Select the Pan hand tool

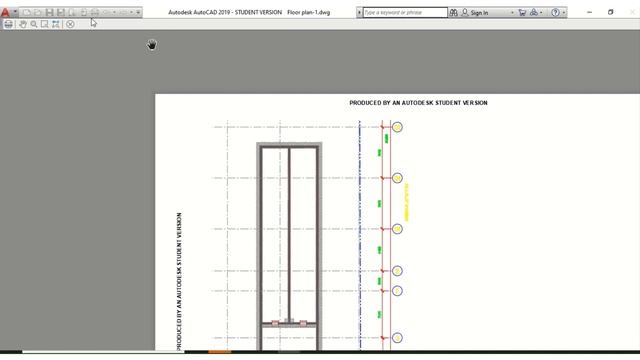pos(23,24)
